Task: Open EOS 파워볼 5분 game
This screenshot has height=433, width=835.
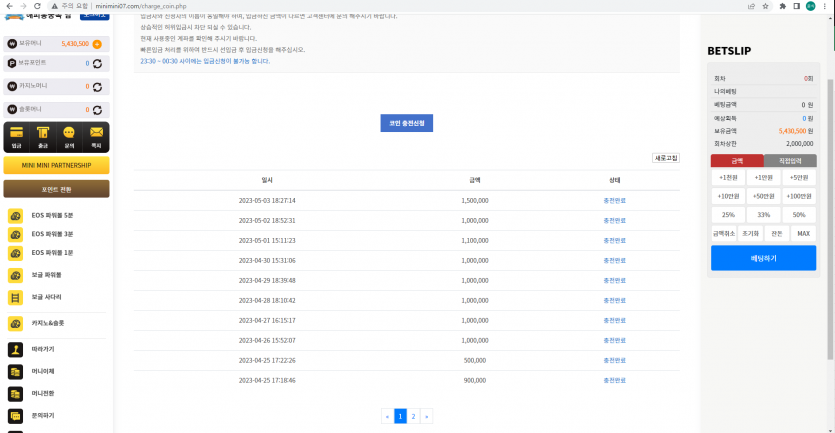Action: (x=56, y=215)
